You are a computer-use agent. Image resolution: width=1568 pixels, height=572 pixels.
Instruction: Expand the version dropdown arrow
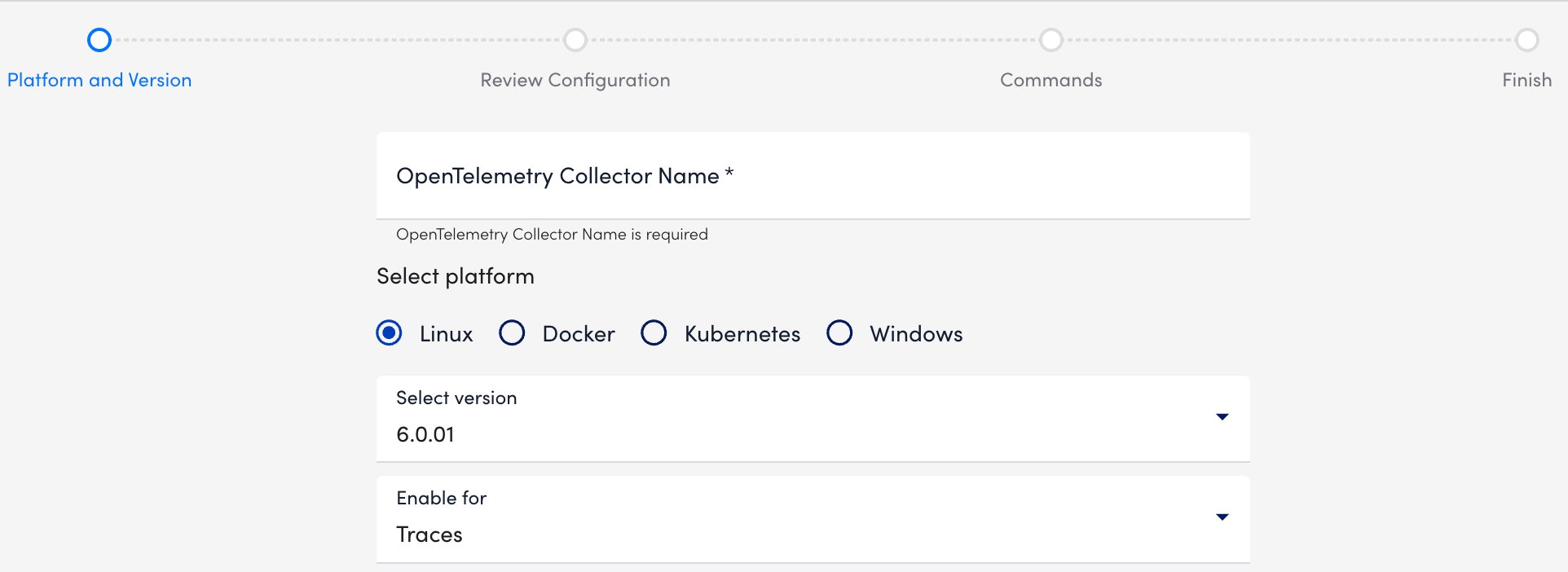(1222, 417)
